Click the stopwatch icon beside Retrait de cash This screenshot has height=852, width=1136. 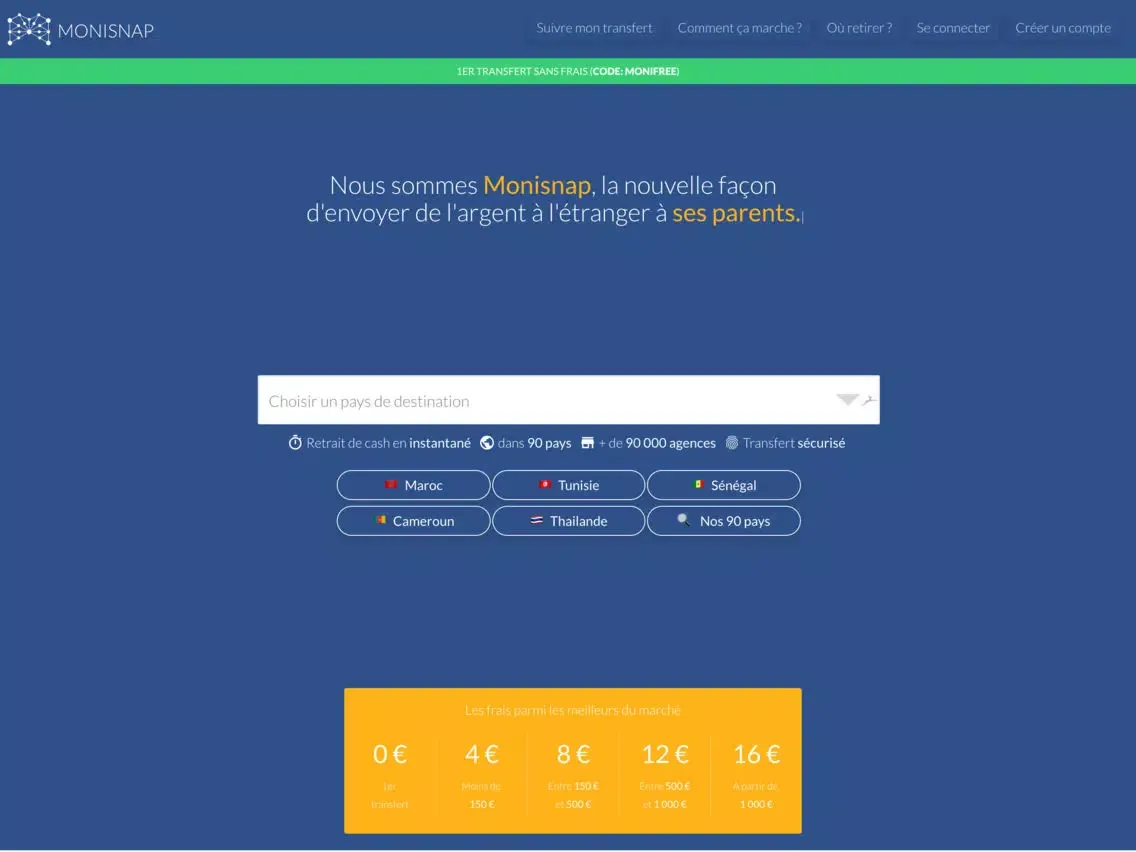(x=295, y=443)
